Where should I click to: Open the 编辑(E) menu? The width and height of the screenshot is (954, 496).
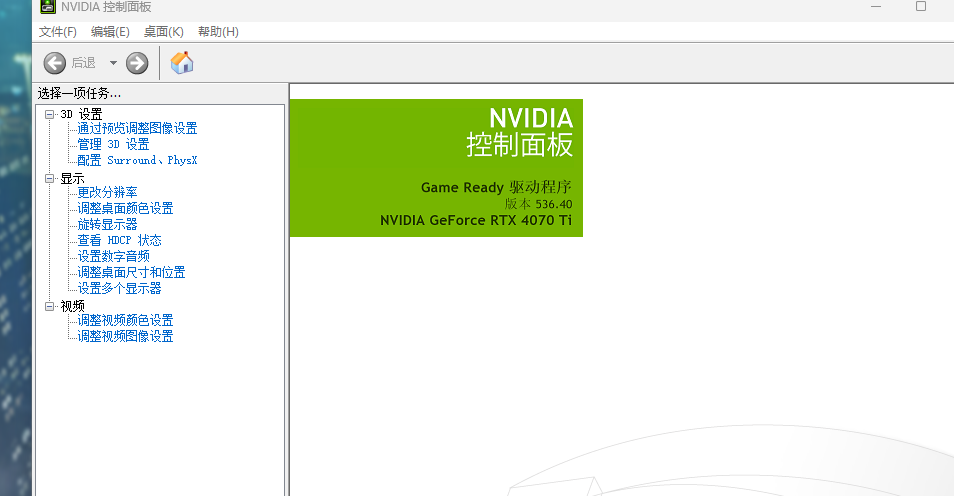tap(110, 32)
